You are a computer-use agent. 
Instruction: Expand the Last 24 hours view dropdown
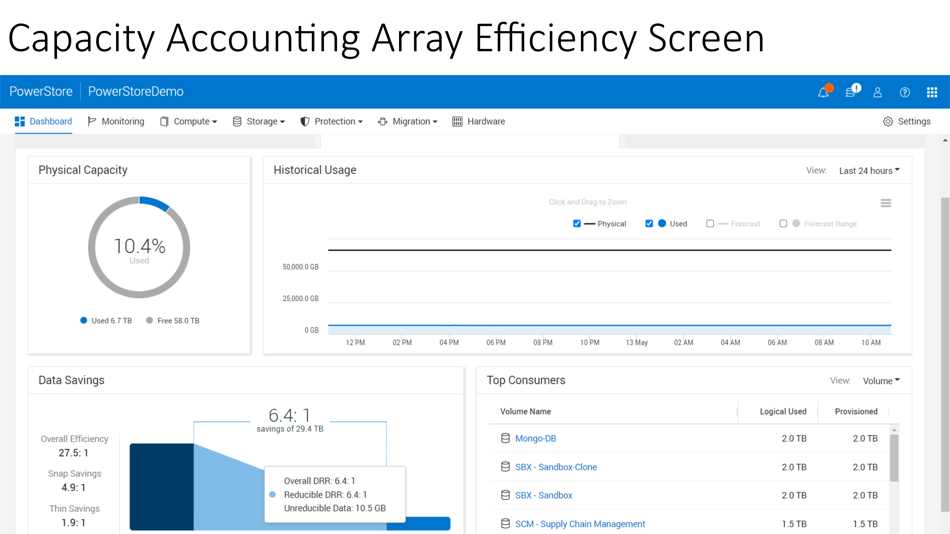(868, 171)
